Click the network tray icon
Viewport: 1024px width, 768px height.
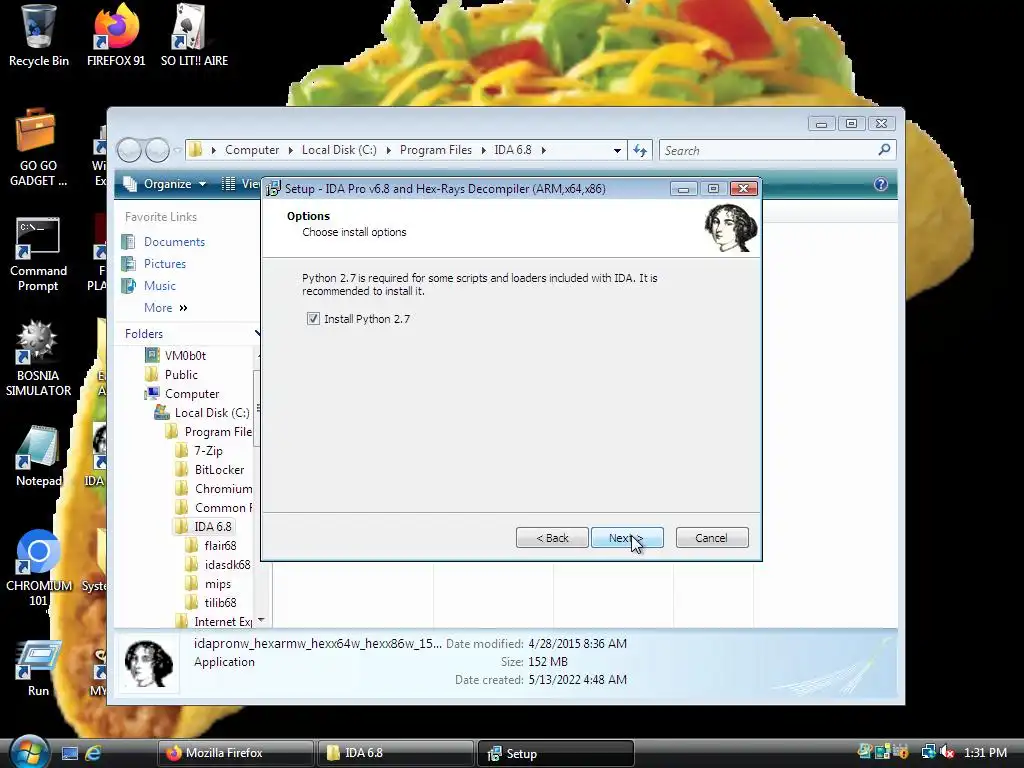tap(928, 752)
